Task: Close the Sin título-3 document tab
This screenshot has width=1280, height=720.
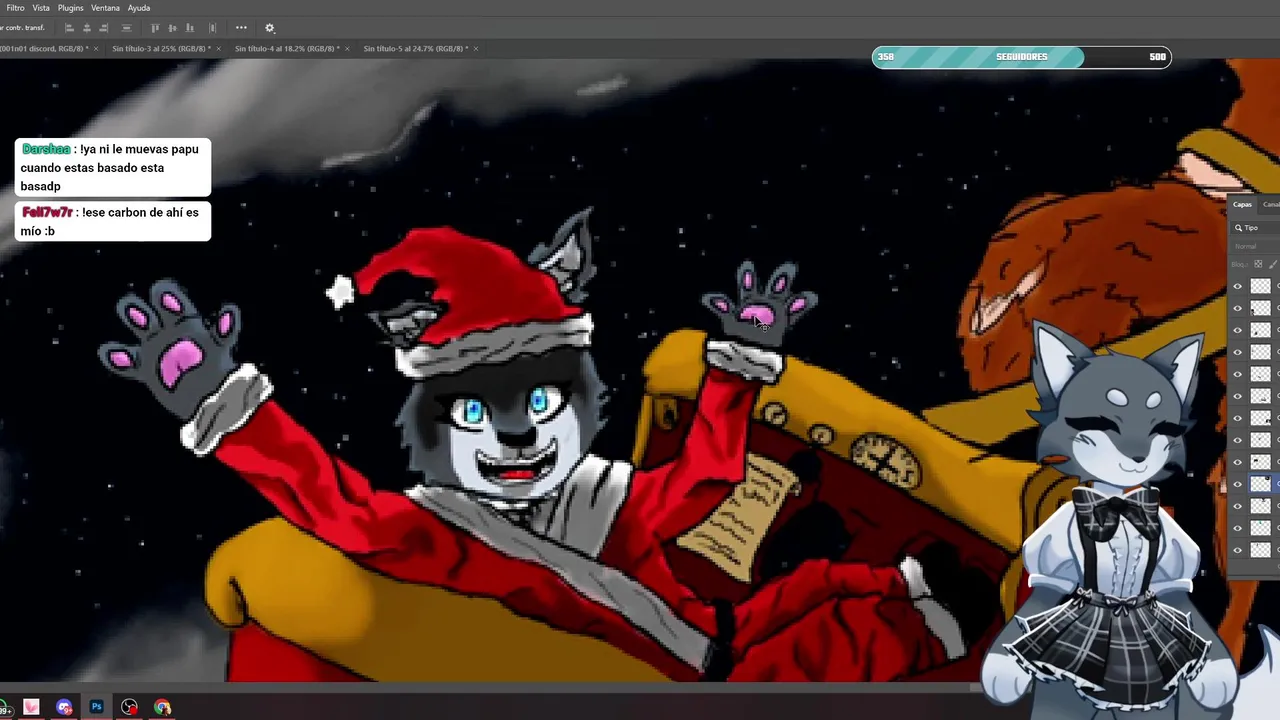Action: click(220, 48)
